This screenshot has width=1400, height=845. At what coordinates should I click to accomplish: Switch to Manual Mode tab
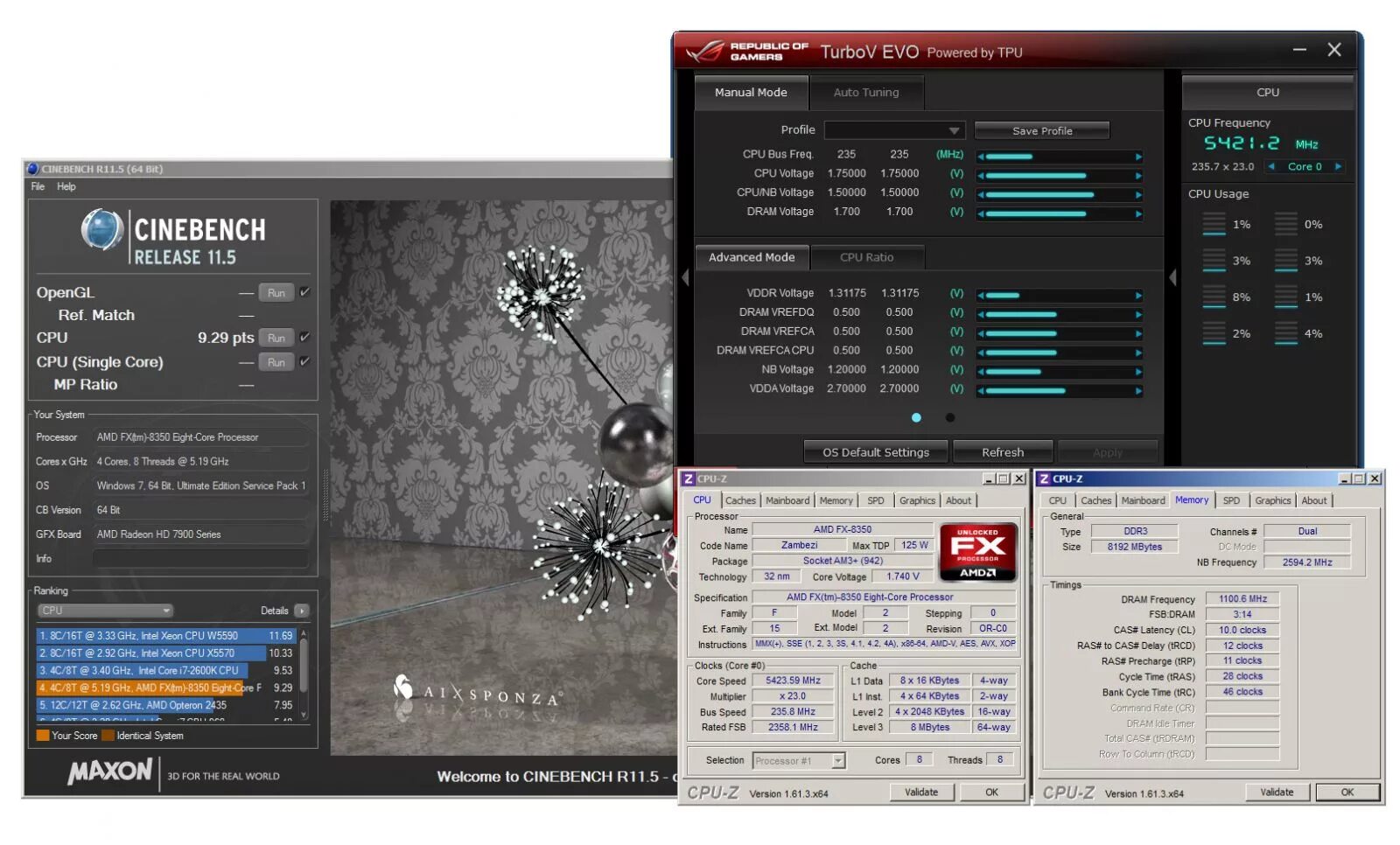point(751,92)
